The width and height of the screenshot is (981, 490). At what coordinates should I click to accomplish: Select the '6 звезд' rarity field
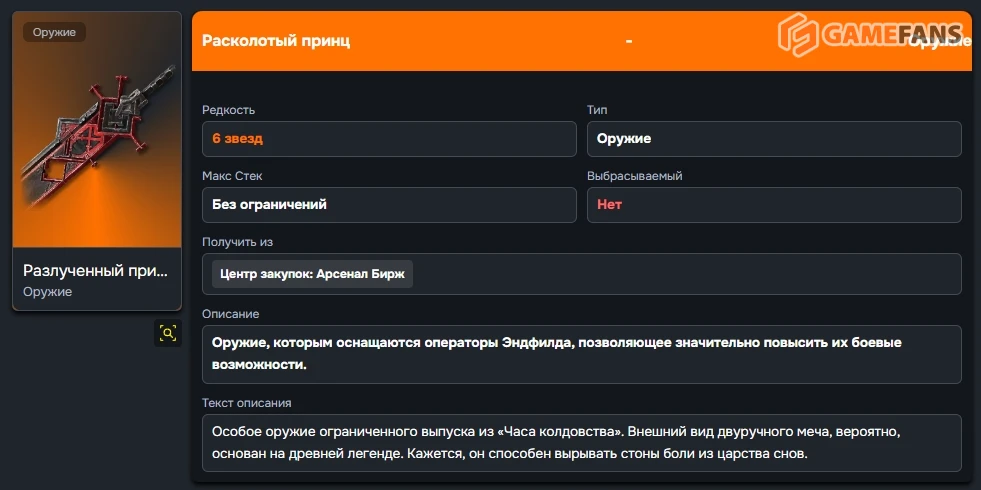click(389, 139)
